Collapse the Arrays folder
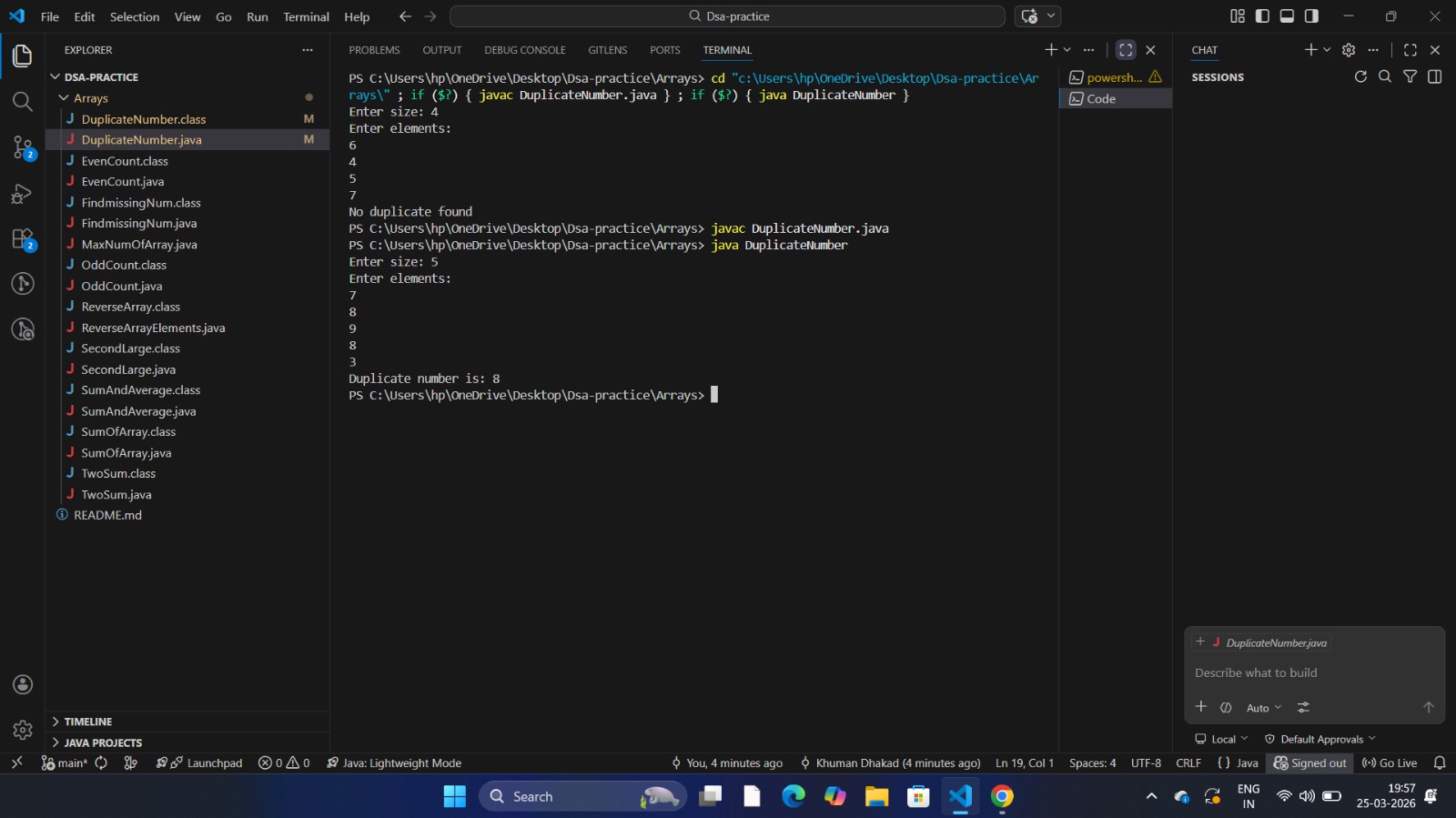This screenshot has height=818, width=1456. click(x=90, y=98)
